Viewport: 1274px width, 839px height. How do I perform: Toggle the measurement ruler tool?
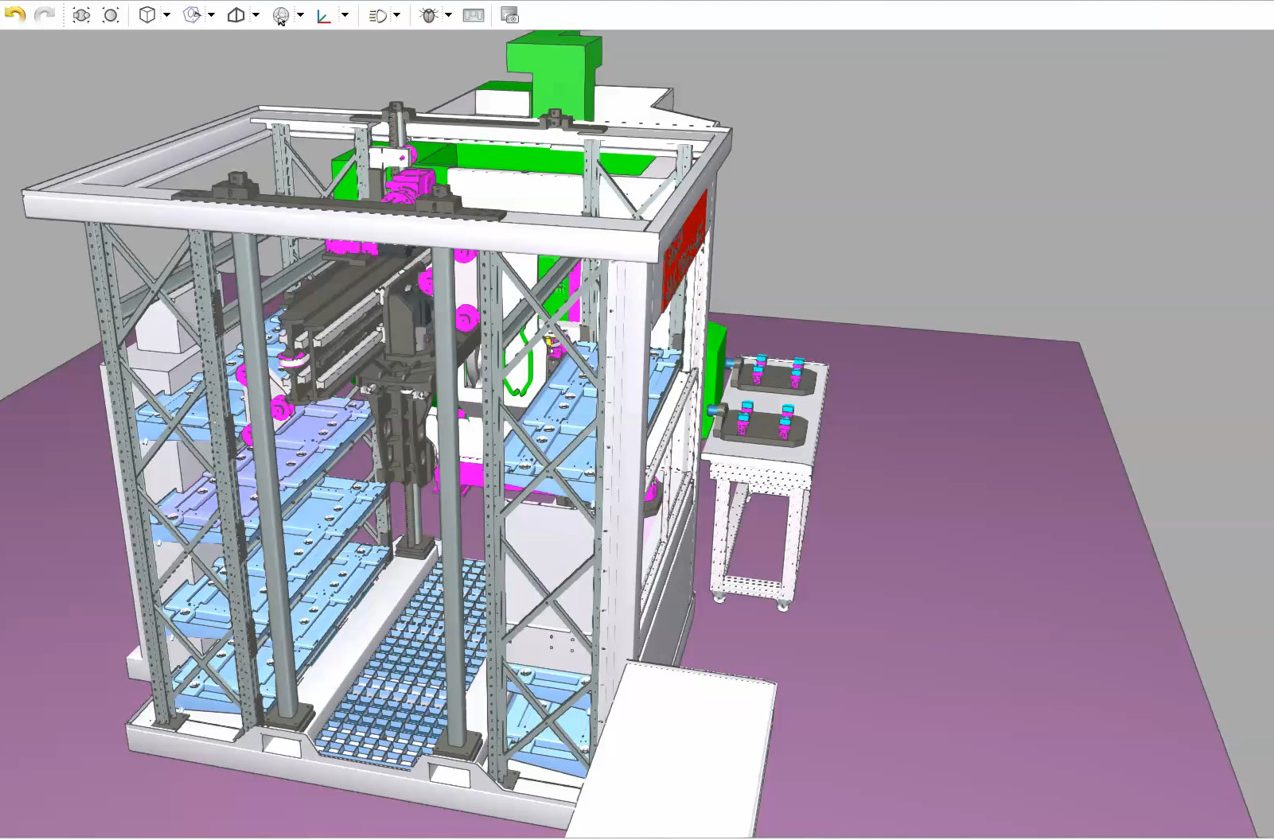click(x=473, y=15)
